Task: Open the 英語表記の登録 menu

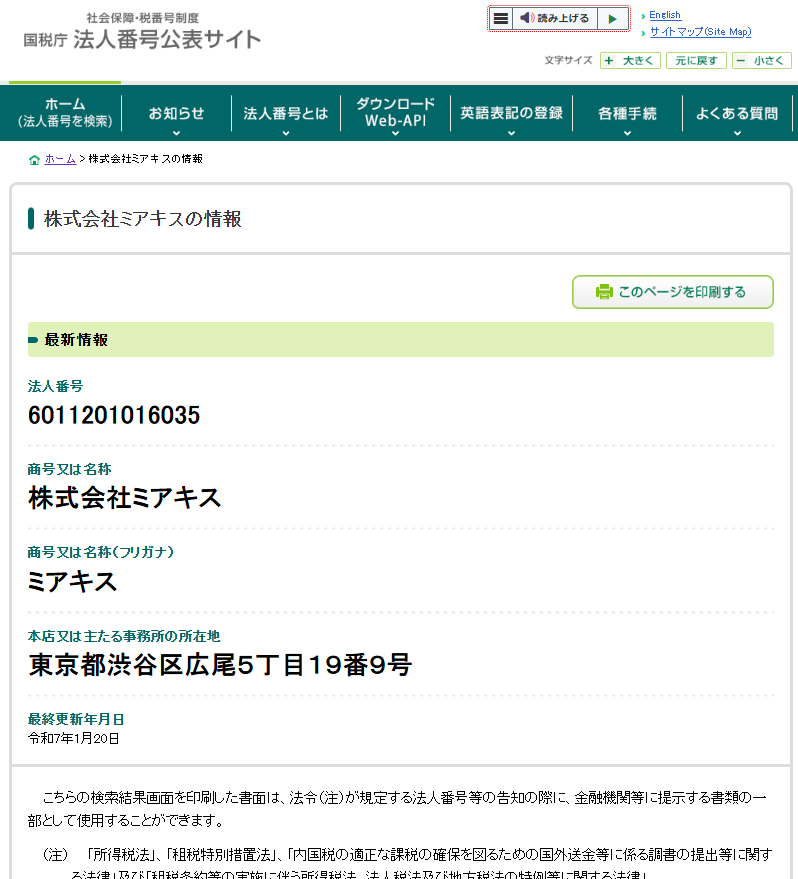Action: click(x=511, y=114)
